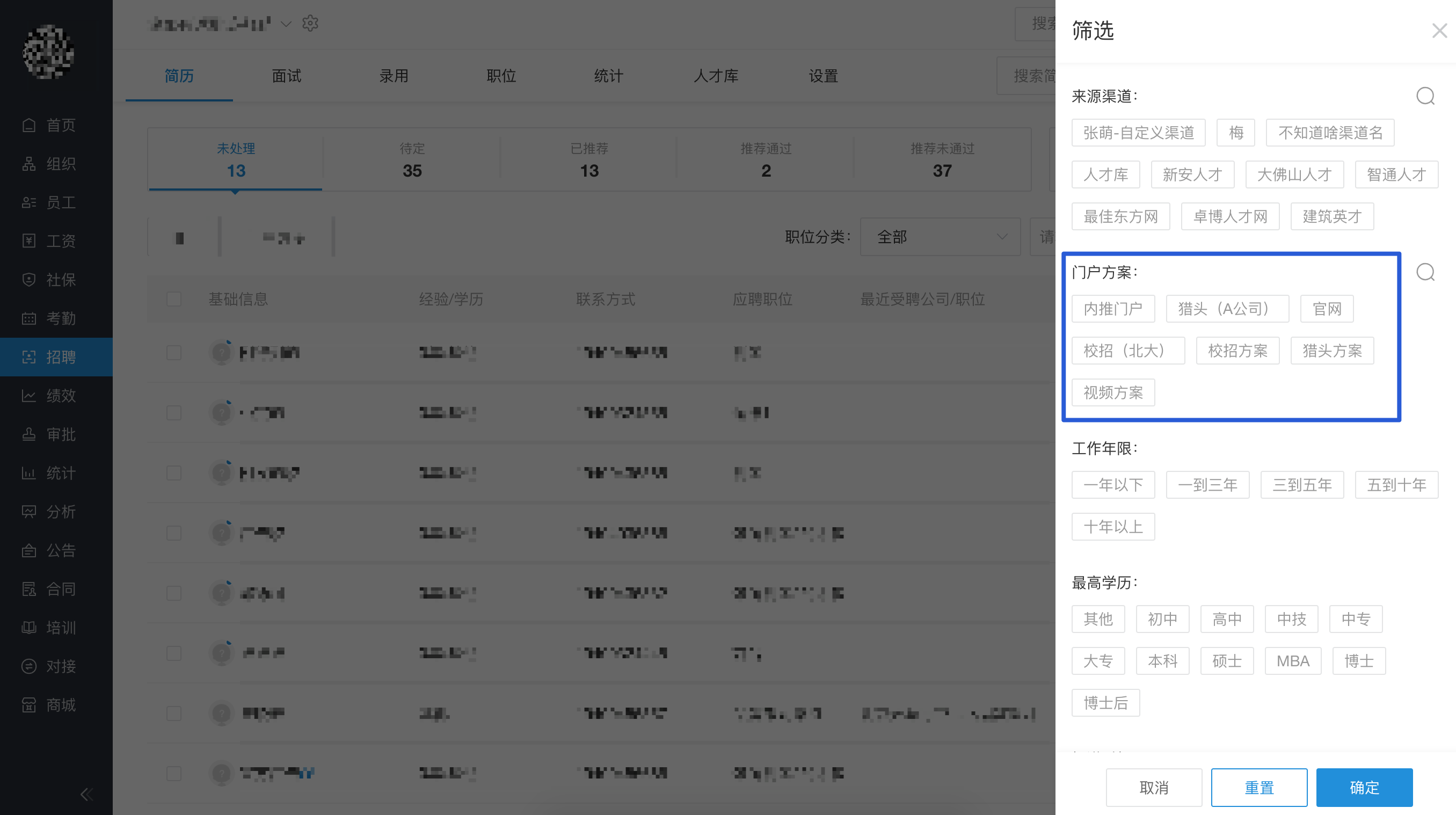The height and width of the screenshot is (815, 1456).
Task: Open the 工资 salary sidebar icon
Action: tap(29, 241)
